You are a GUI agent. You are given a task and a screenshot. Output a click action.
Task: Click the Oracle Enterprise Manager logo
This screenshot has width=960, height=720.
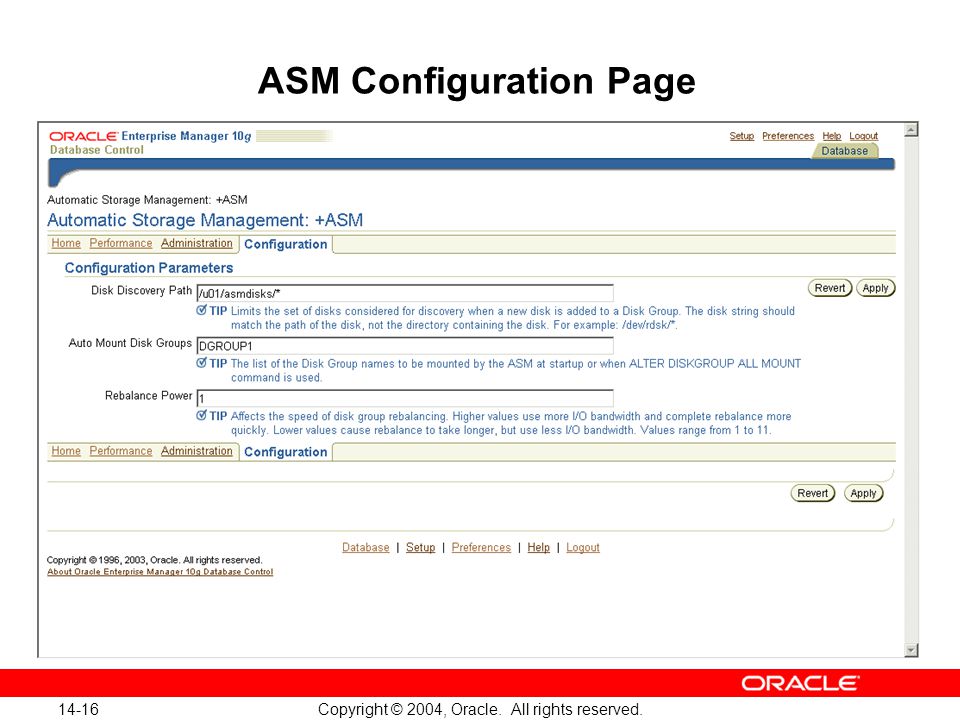(x=150, y=136)
